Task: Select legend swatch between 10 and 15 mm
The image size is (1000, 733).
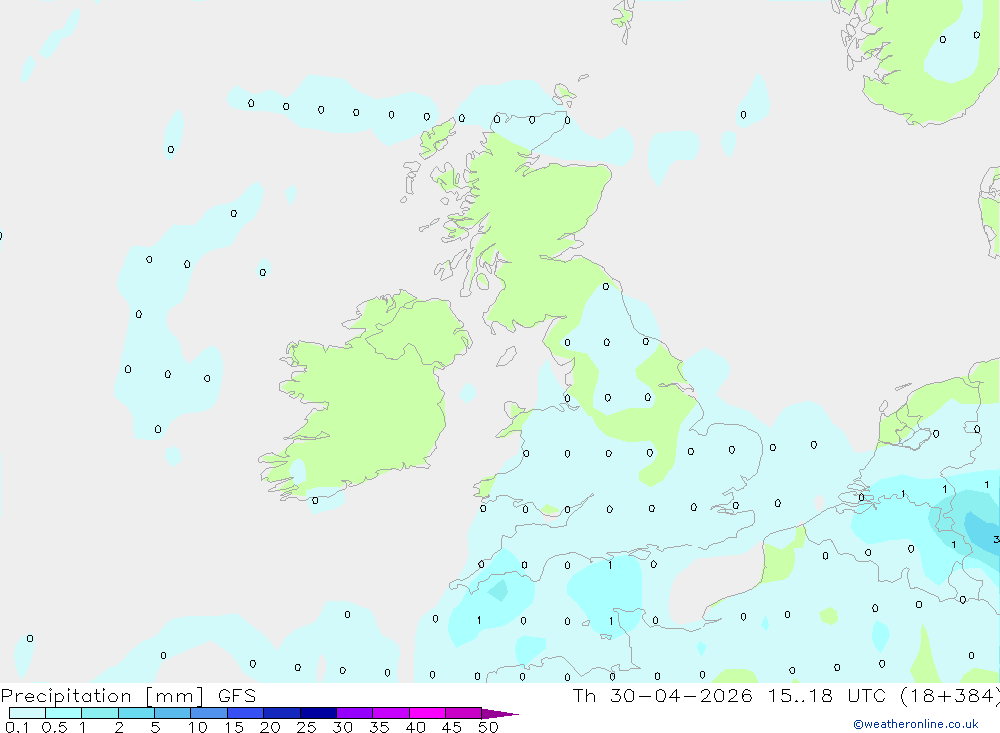Action: pyautogui.click(x=209, y=713)
